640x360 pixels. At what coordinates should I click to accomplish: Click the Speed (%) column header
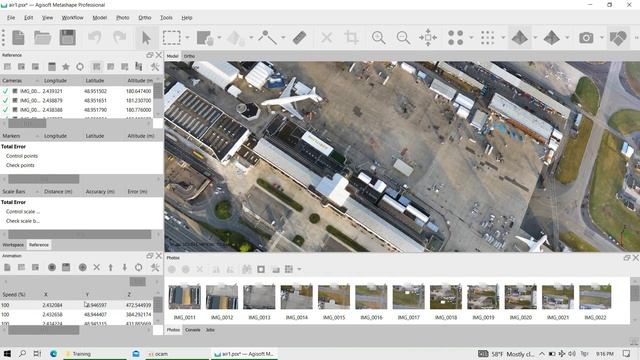20,294
